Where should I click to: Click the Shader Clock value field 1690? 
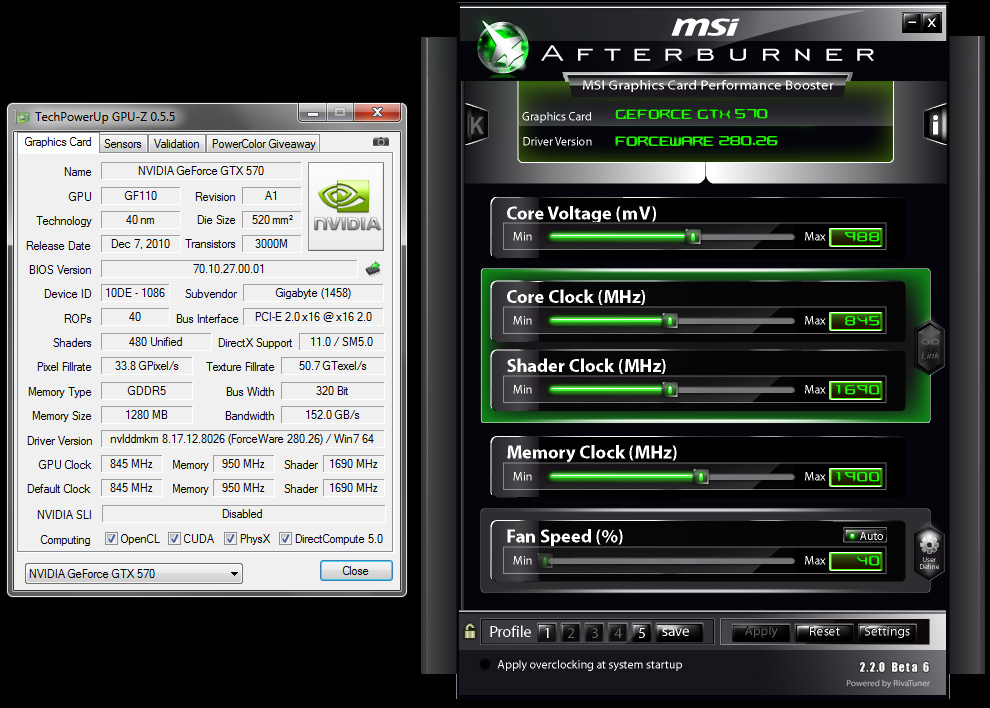pyautogui.click(x=856, y=390)
